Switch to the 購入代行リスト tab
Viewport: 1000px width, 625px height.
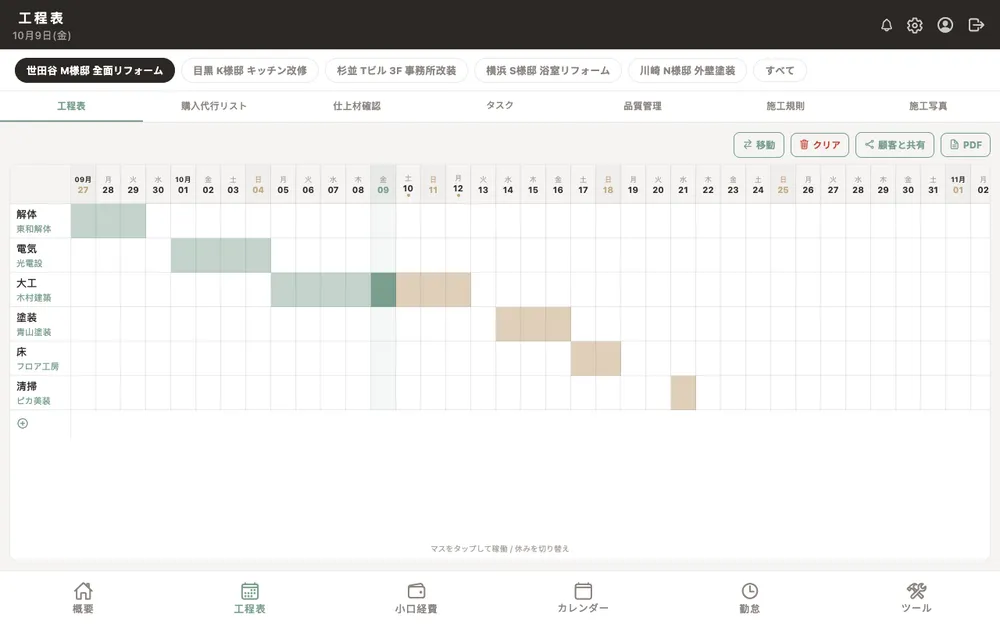click(214, 106)
